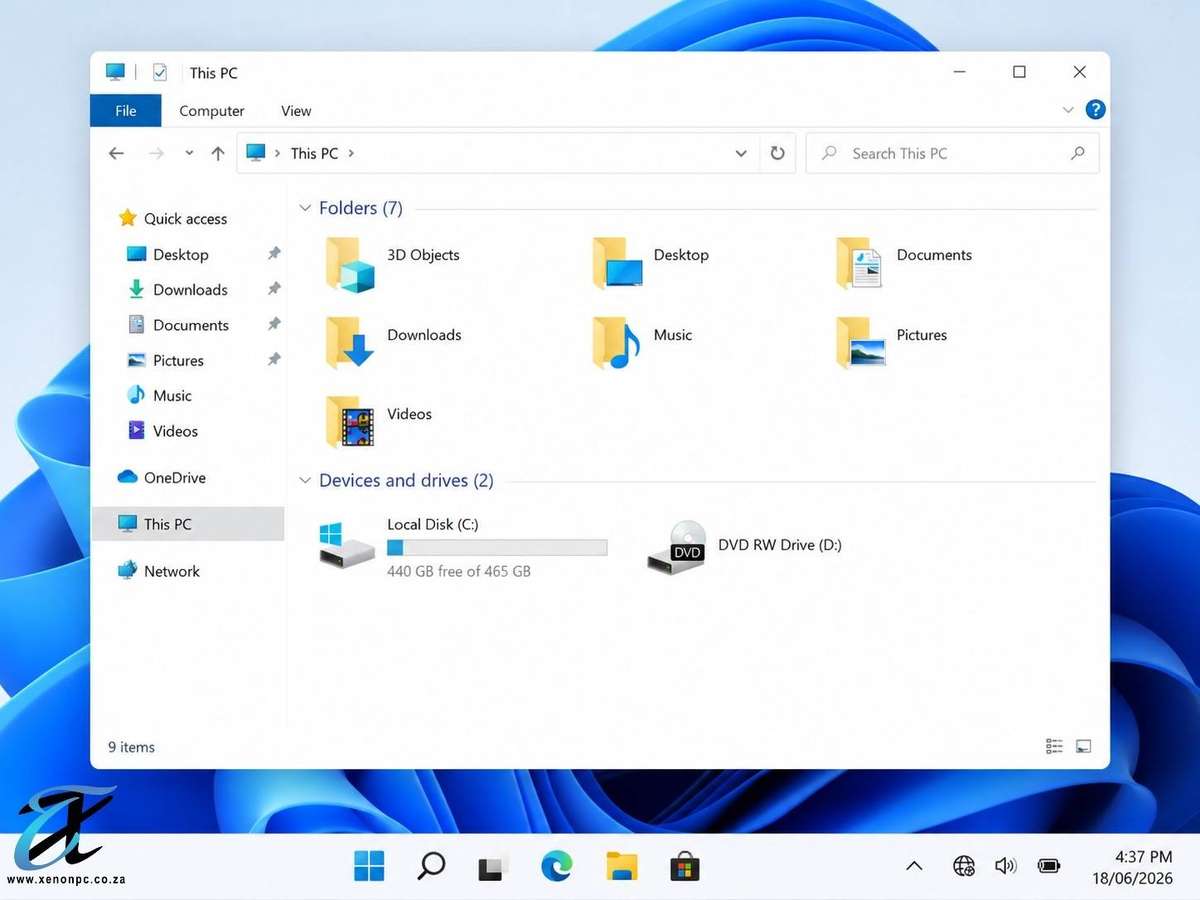Collapse the Devices and drives group
Screen dimensions: 1200x900
tap(305, 481)
